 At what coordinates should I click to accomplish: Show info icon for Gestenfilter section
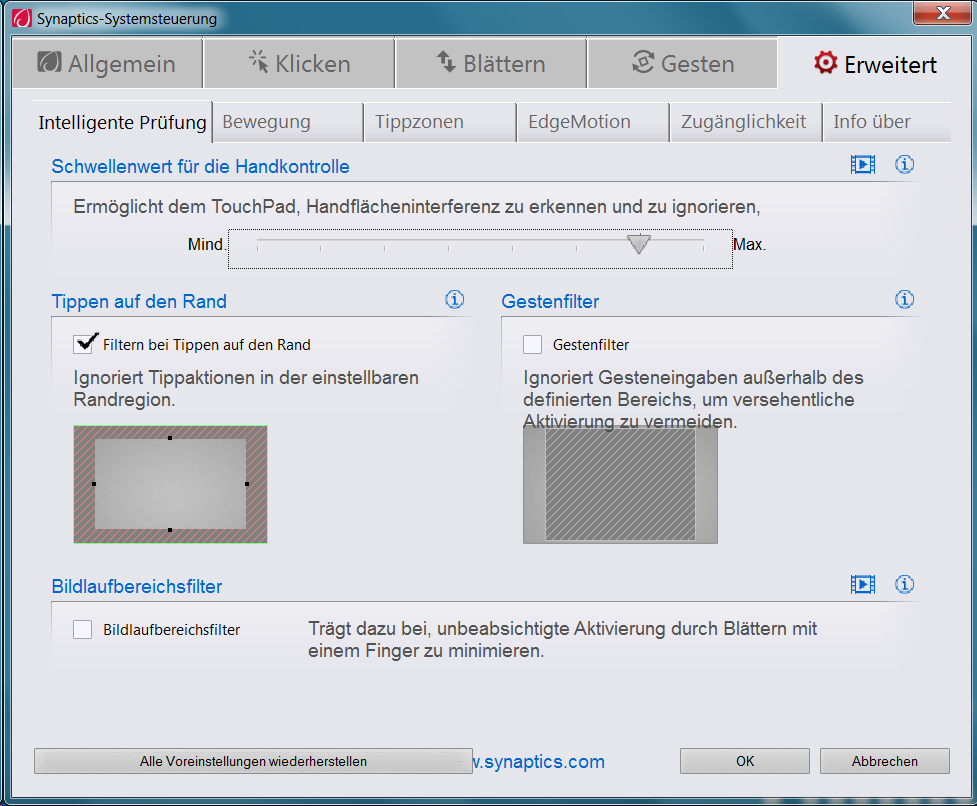[x=904, y=300]
